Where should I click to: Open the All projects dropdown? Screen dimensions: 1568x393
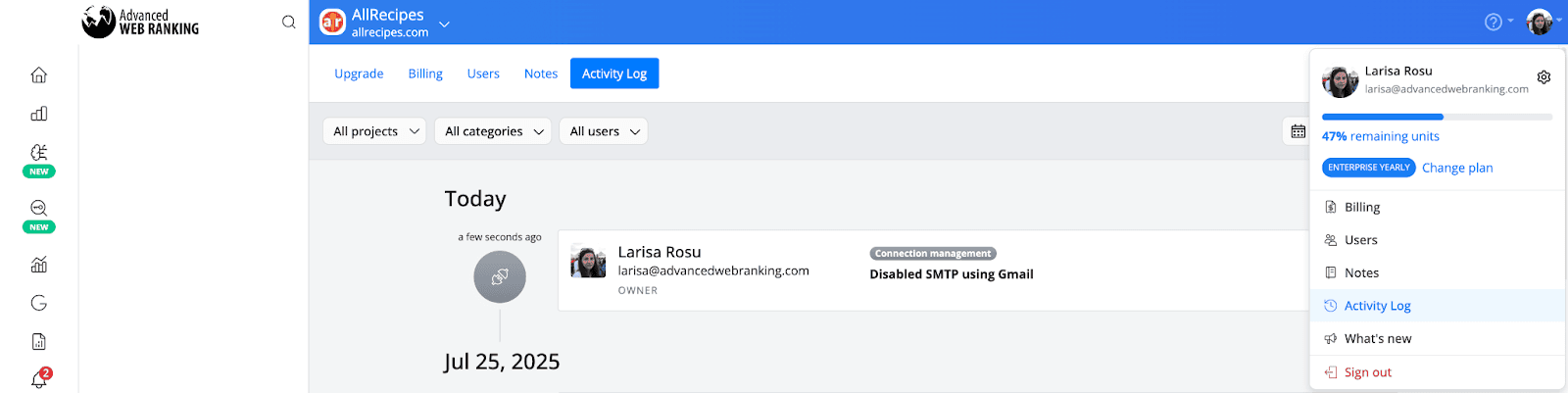(374, 131)
